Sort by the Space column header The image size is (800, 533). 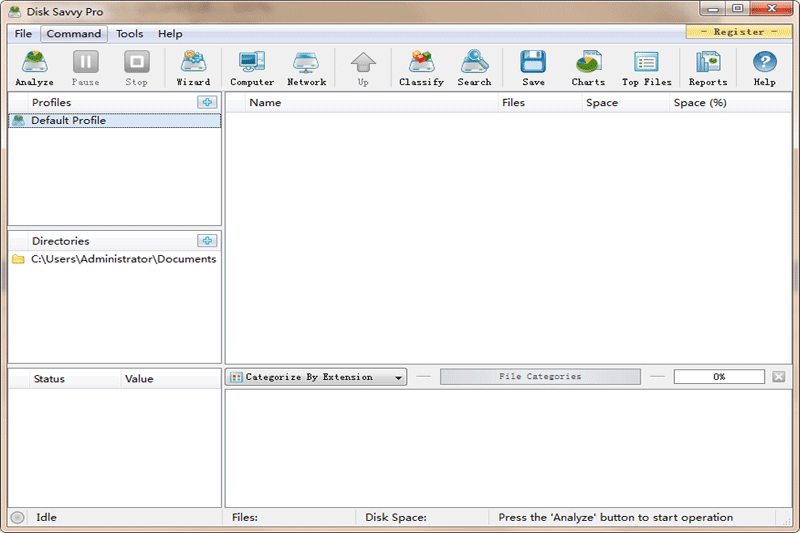[x=602, y=103]
